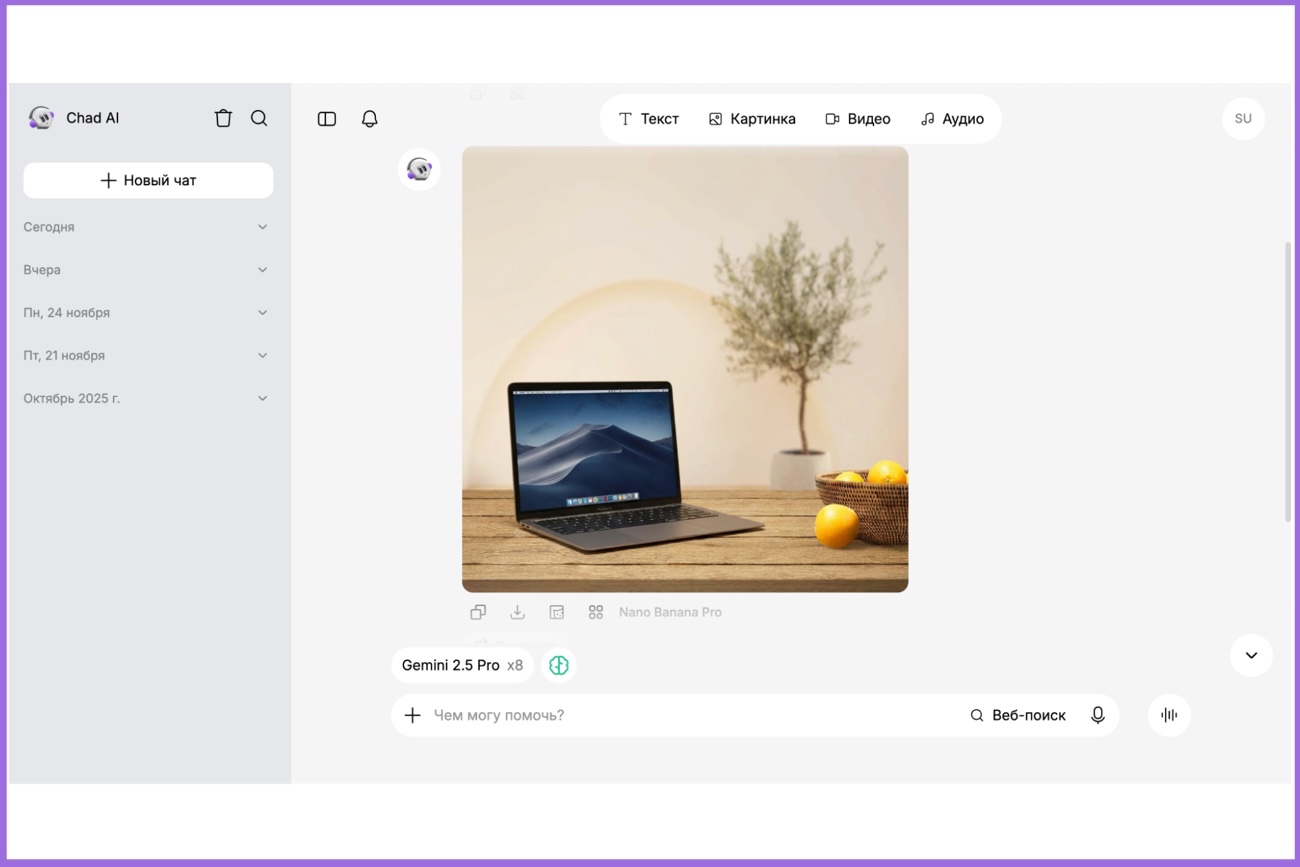This screenshot has width=1300, height=867.
Task: Switch to the Картинка tab
Action: point(752,119)
